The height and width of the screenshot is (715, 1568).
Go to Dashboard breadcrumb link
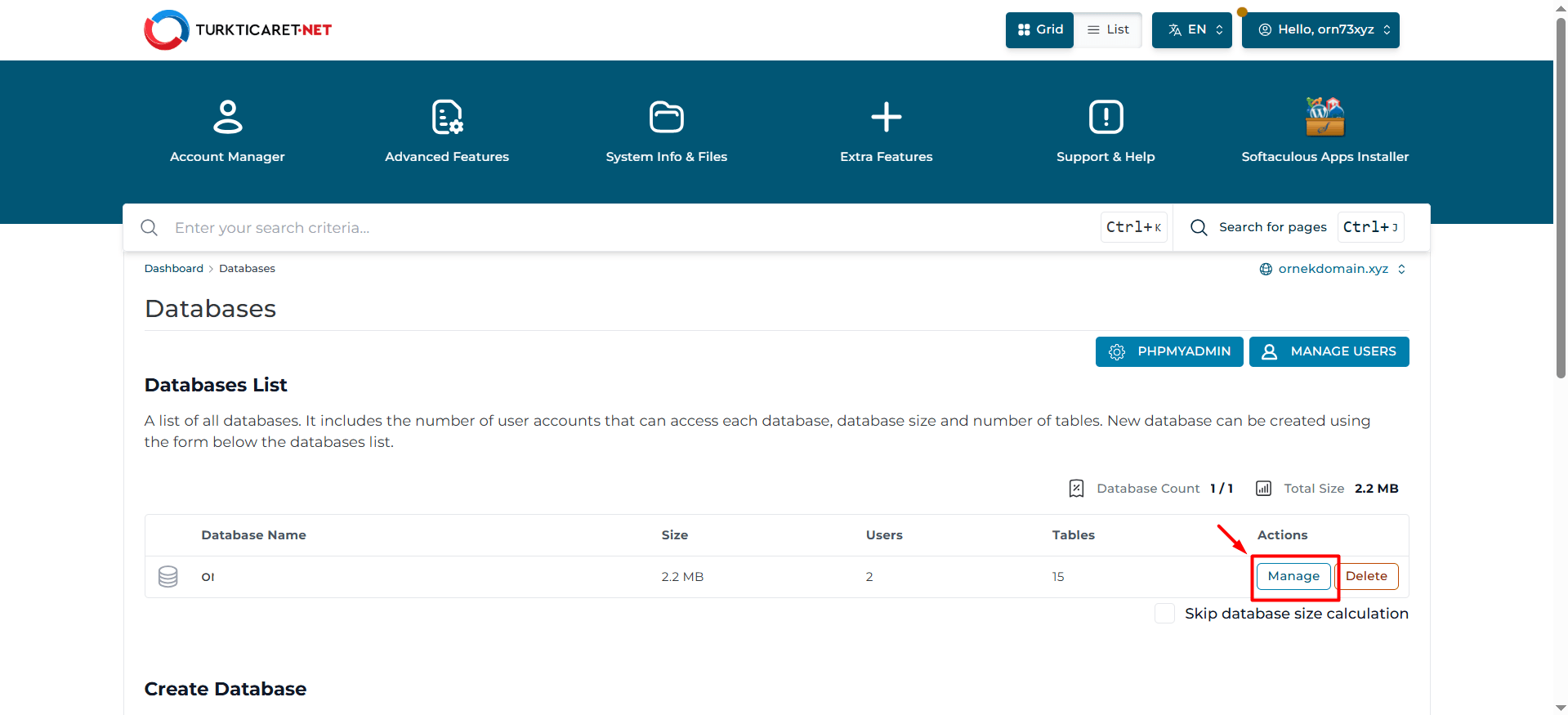click(173, 269)
